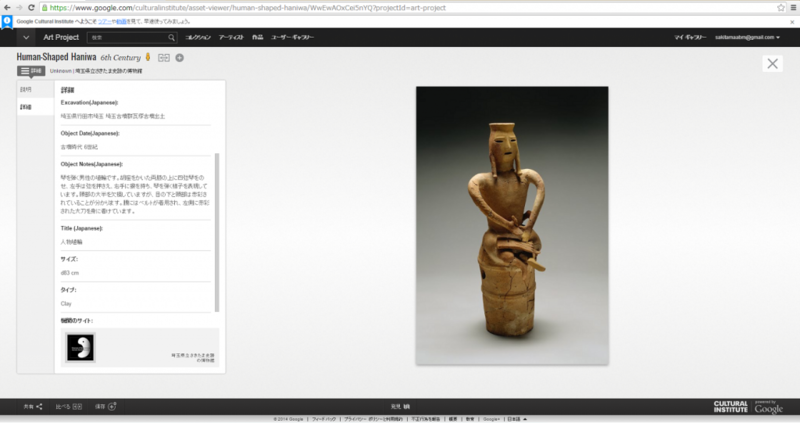Click the 保存 save button in bottom bar
The image size is (800, 423).
(x=105, y=407)
